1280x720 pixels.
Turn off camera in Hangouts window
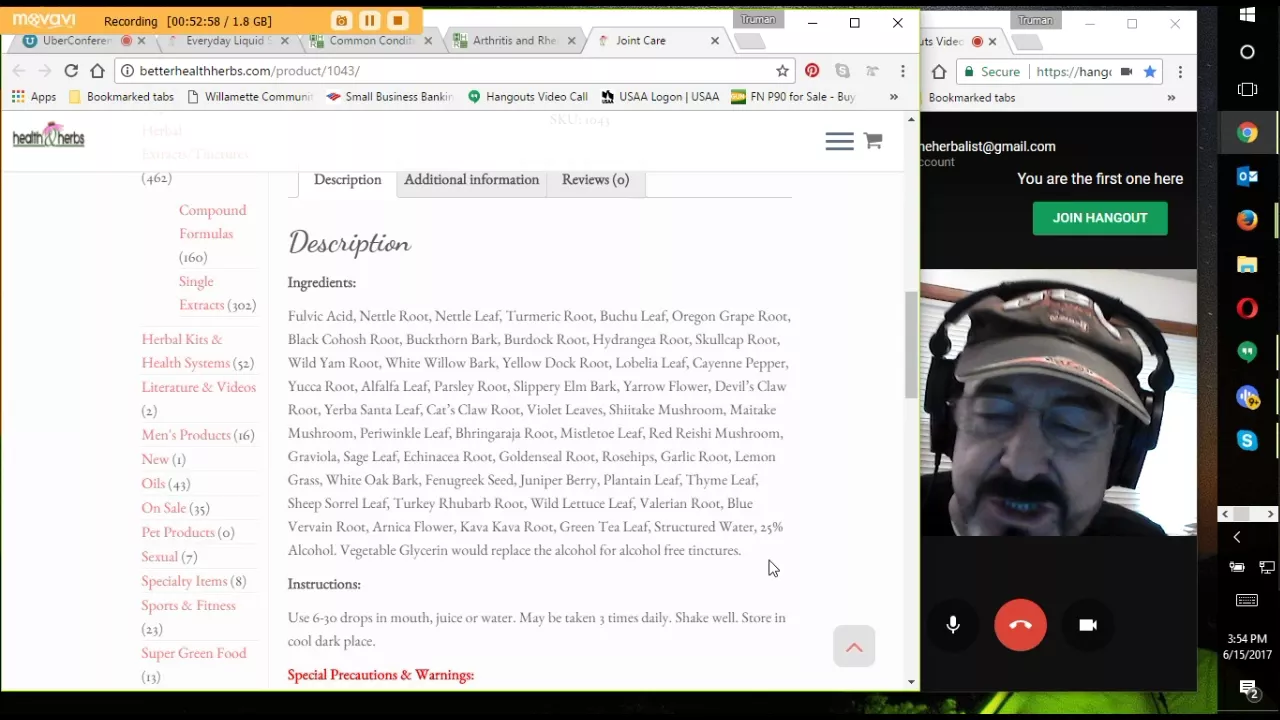pyautogui.click(x=1088, y=625)
